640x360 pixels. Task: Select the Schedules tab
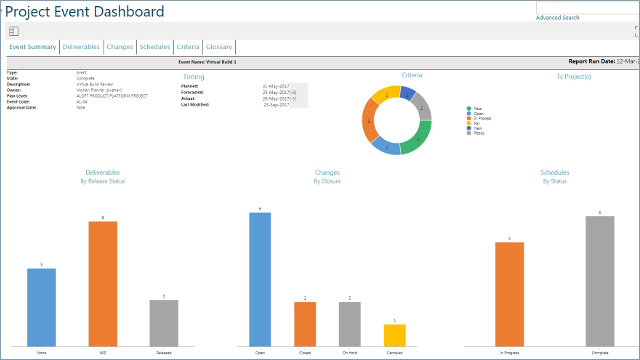pos(155,47)
